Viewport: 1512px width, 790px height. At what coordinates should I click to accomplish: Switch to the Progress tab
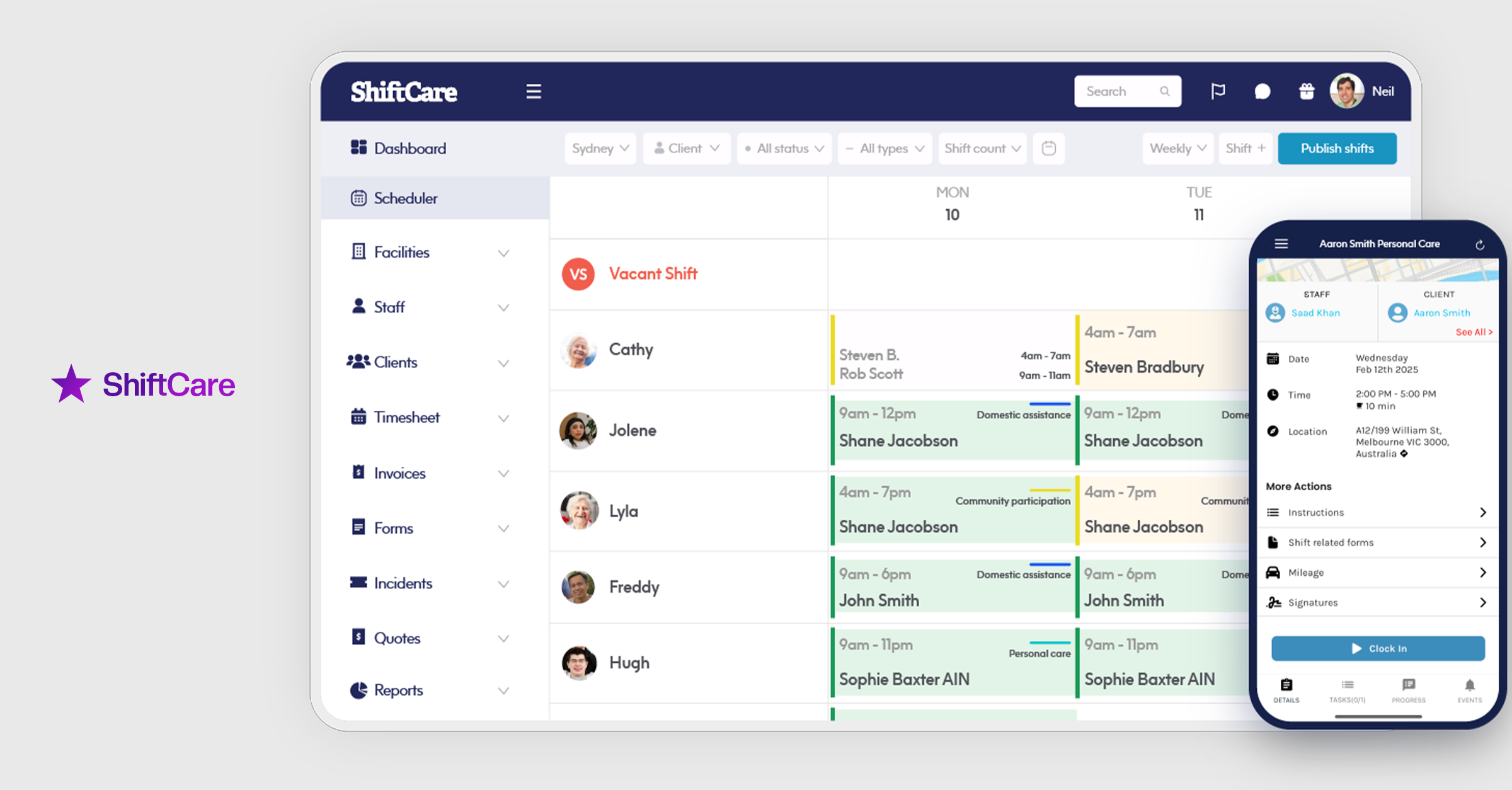point(1408,690)
